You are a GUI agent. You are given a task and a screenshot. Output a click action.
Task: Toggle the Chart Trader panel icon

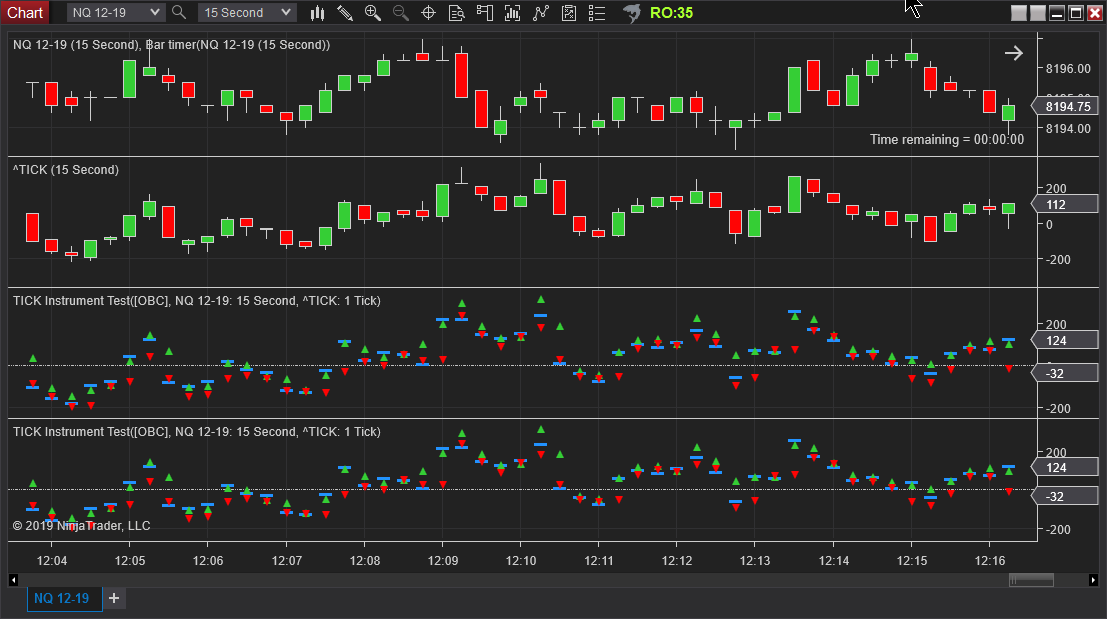[485, 13]
